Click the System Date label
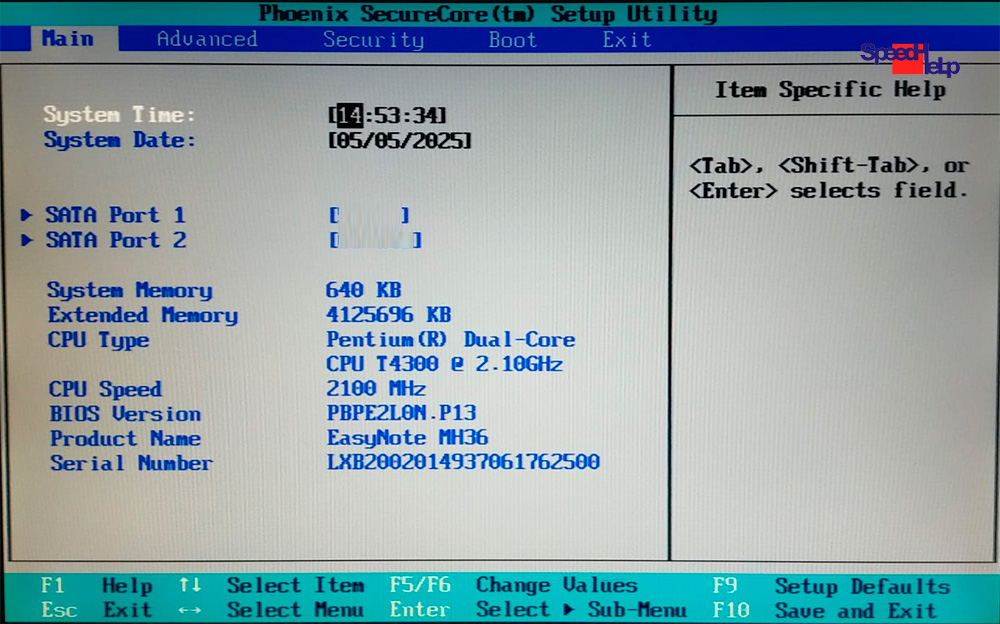The width and height of the screenshot is (1000, 624). [x=120, y=140]
